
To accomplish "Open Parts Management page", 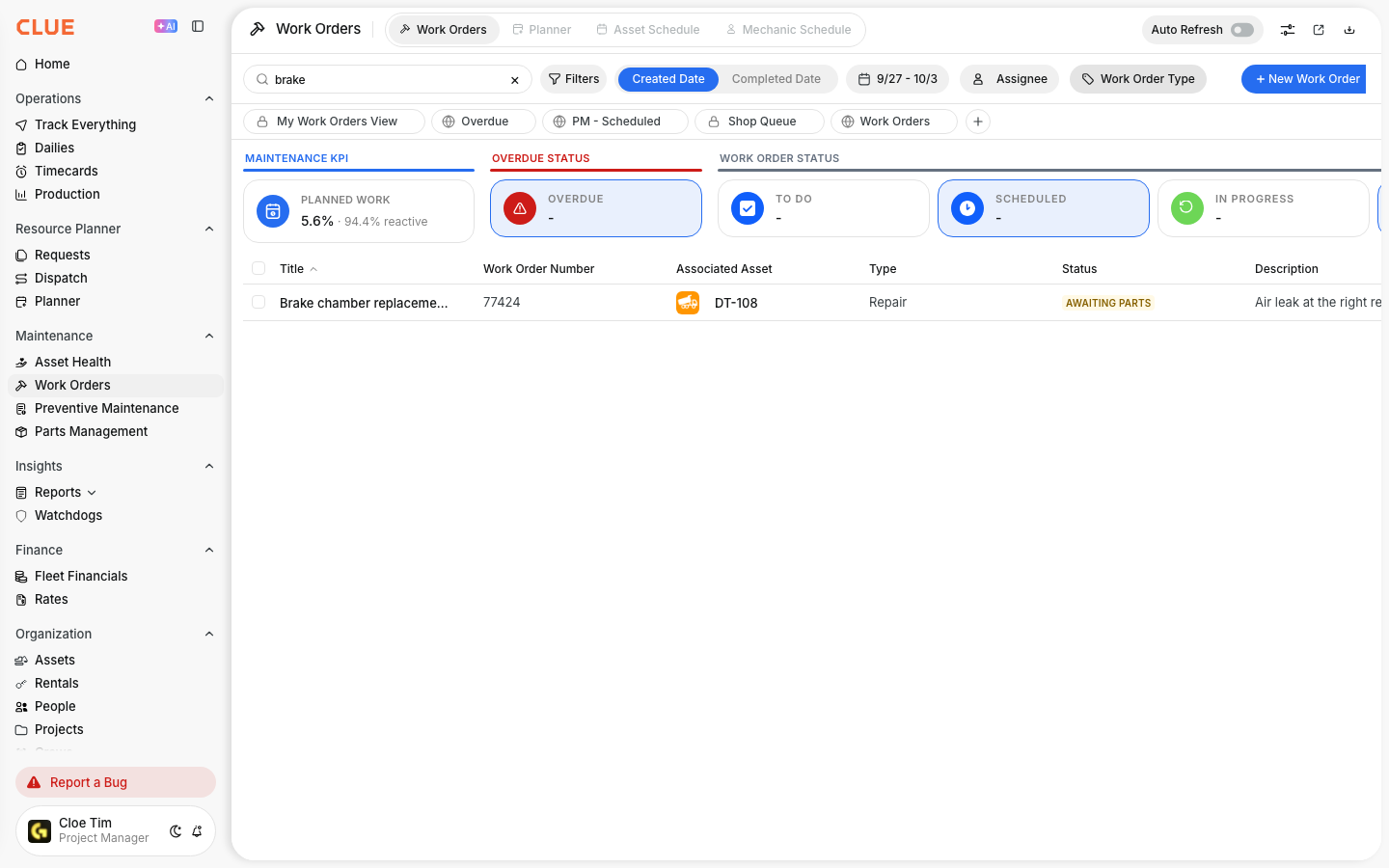I will pyautogui.click(x=91, y=431).
